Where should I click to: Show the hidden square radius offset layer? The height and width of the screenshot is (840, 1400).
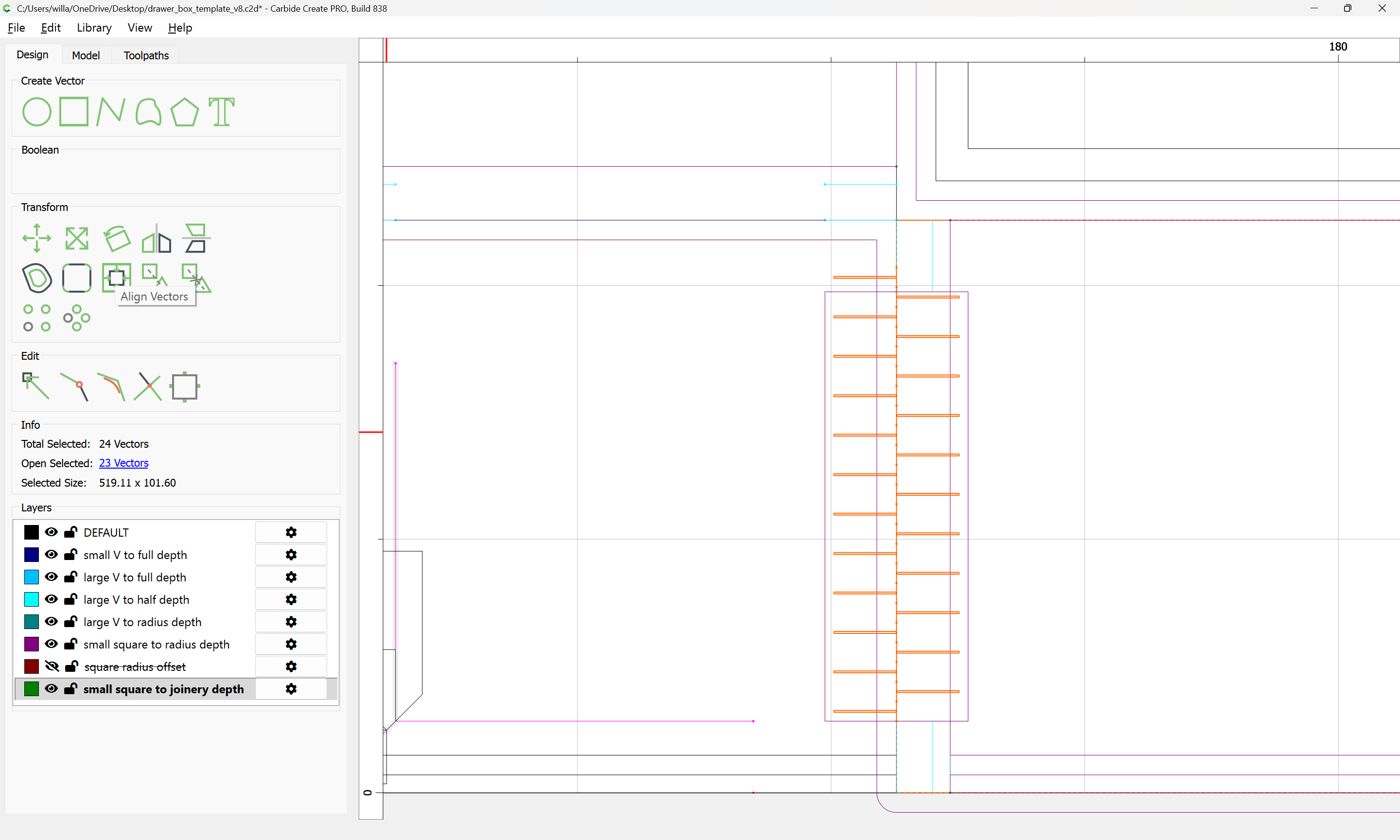pos(52,666)
